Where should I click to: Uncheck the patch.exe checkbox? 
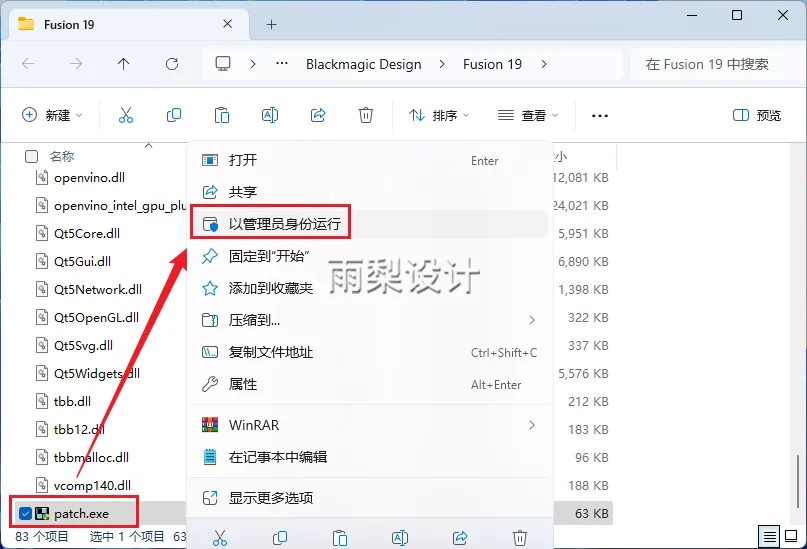[x=25, y=513]
